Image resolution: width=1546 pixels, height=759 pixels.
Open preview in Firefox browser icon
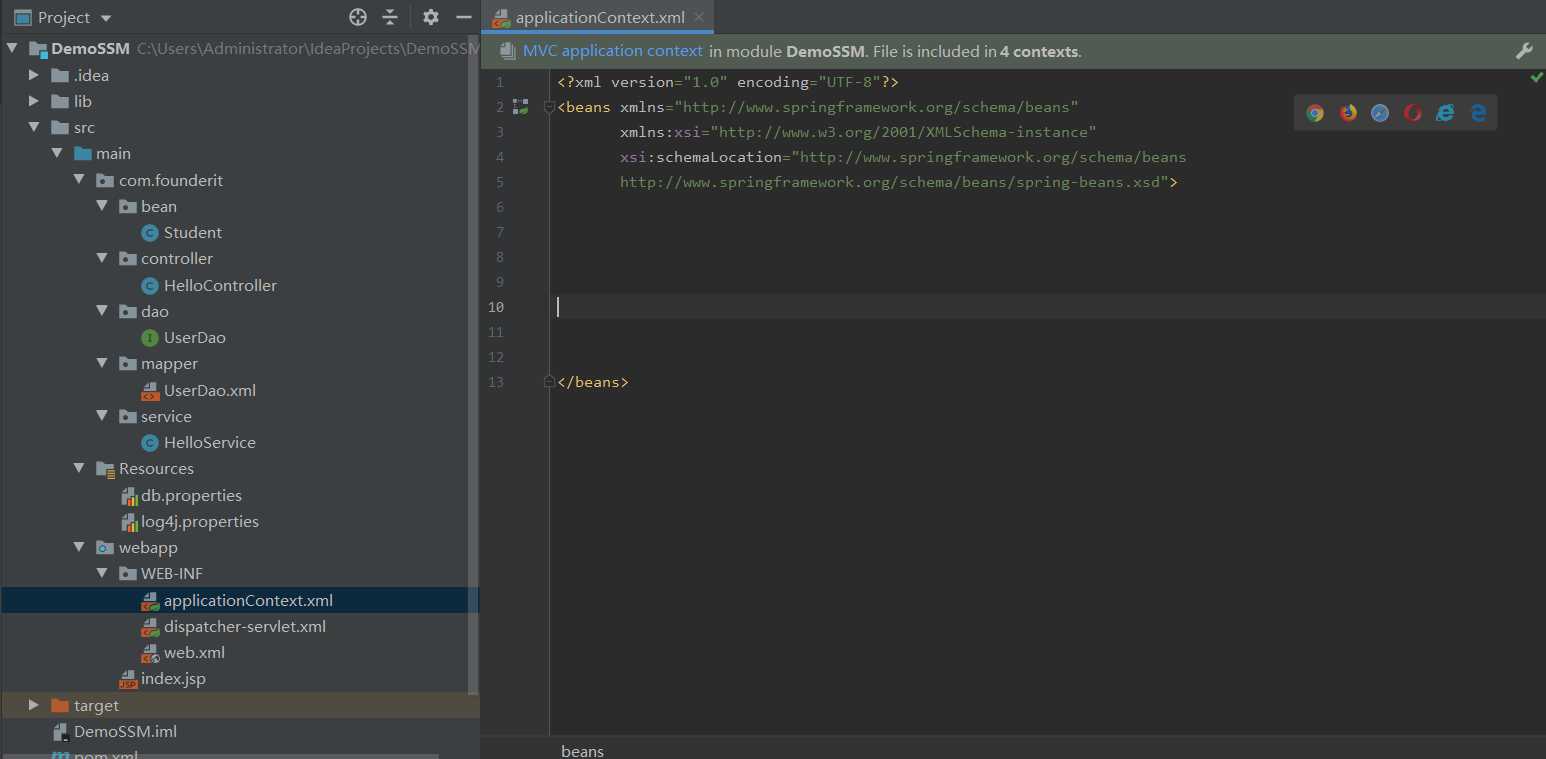pos(1348,113)
